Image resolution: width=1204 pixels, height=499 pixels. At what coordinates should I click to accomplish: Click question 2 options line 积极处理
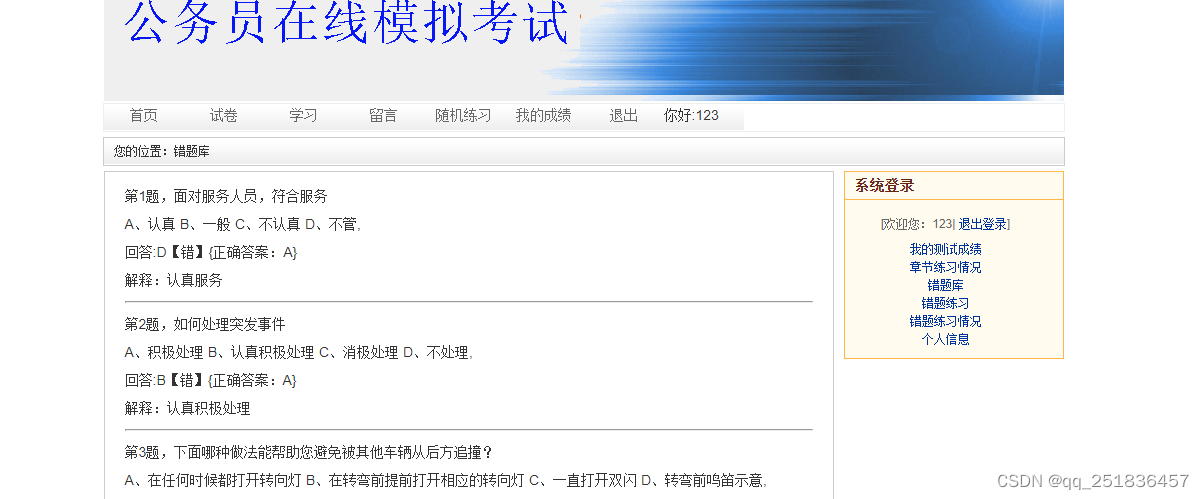coord(299,352)
